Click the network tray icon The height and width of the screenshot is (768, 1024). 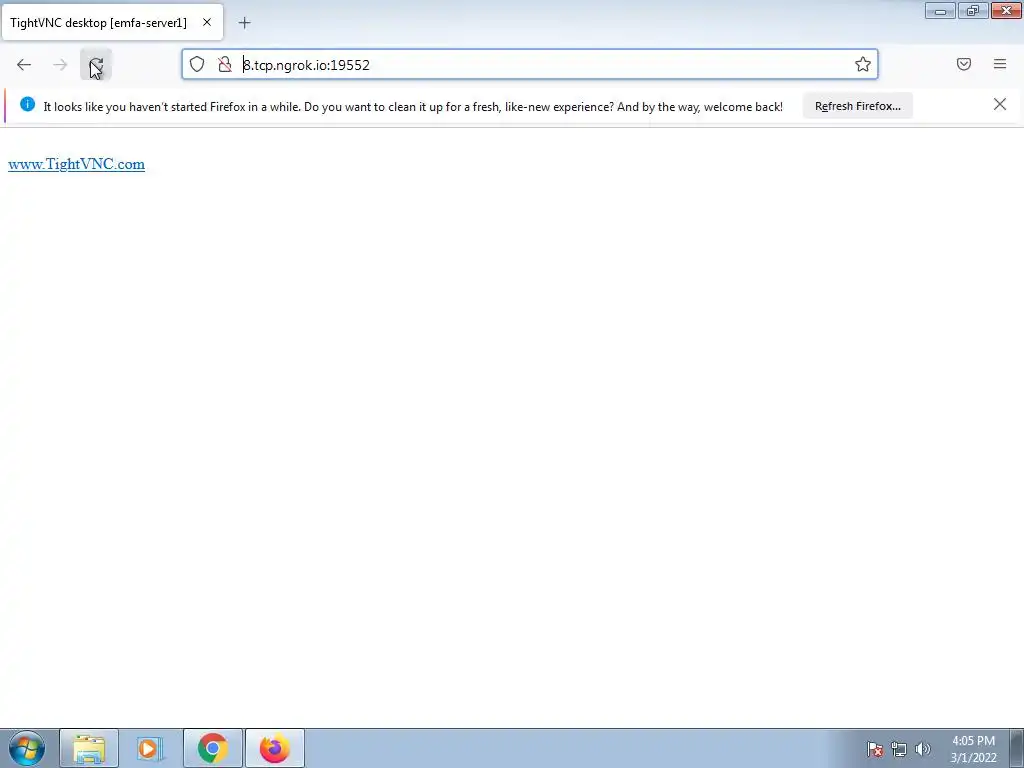tap(899, 749)
